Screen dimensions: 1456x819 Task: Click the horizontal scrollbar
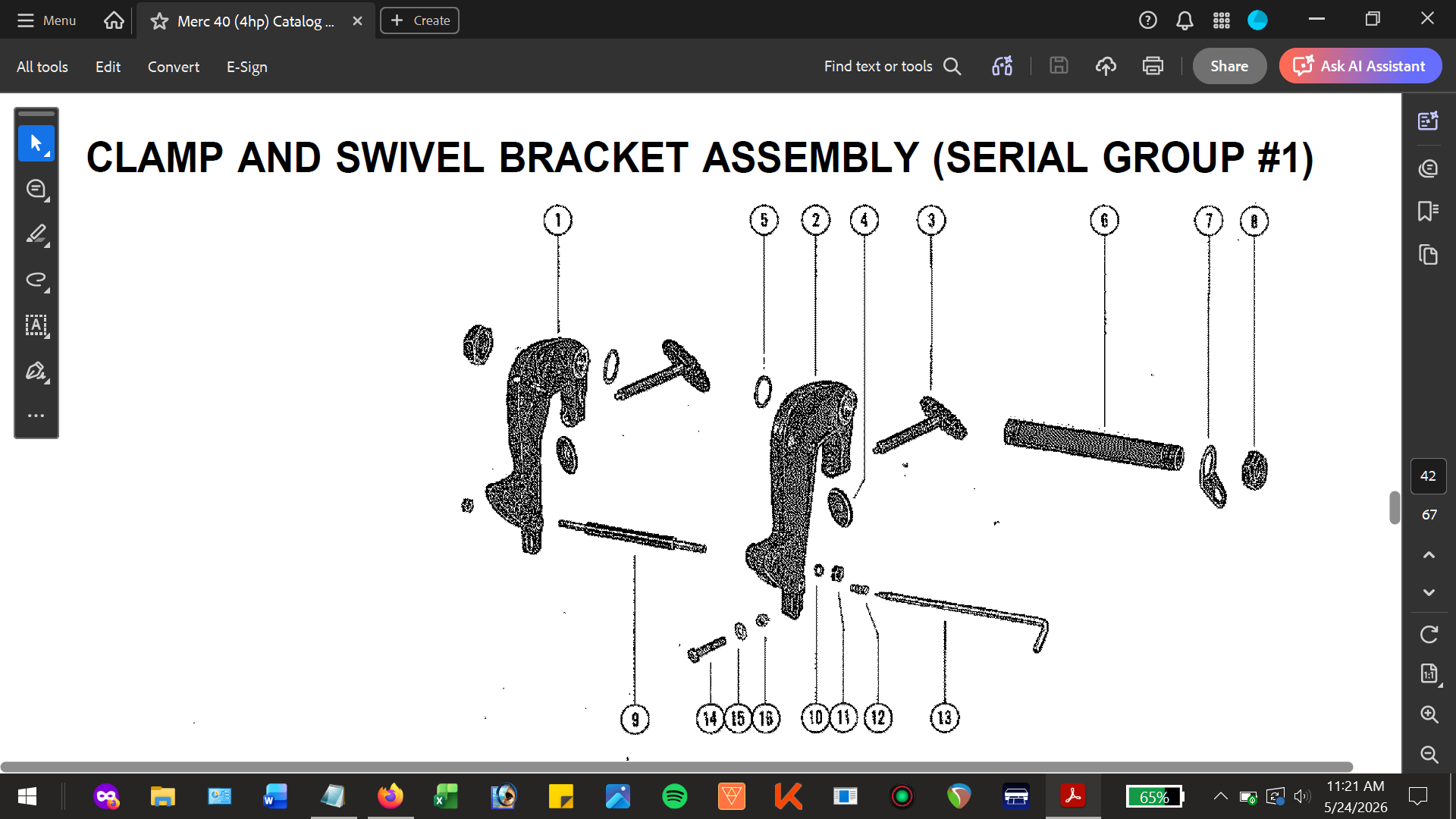[x=676, y=767]
